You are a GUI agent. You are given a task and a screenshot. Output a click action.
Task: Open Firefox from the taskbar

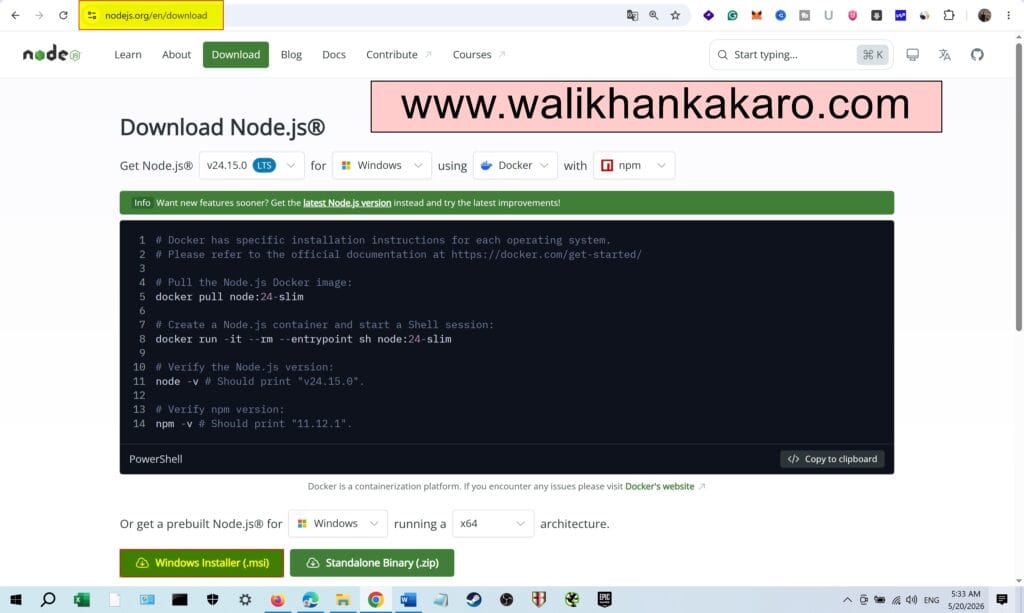pyautogui.click(x=278, y=599)
